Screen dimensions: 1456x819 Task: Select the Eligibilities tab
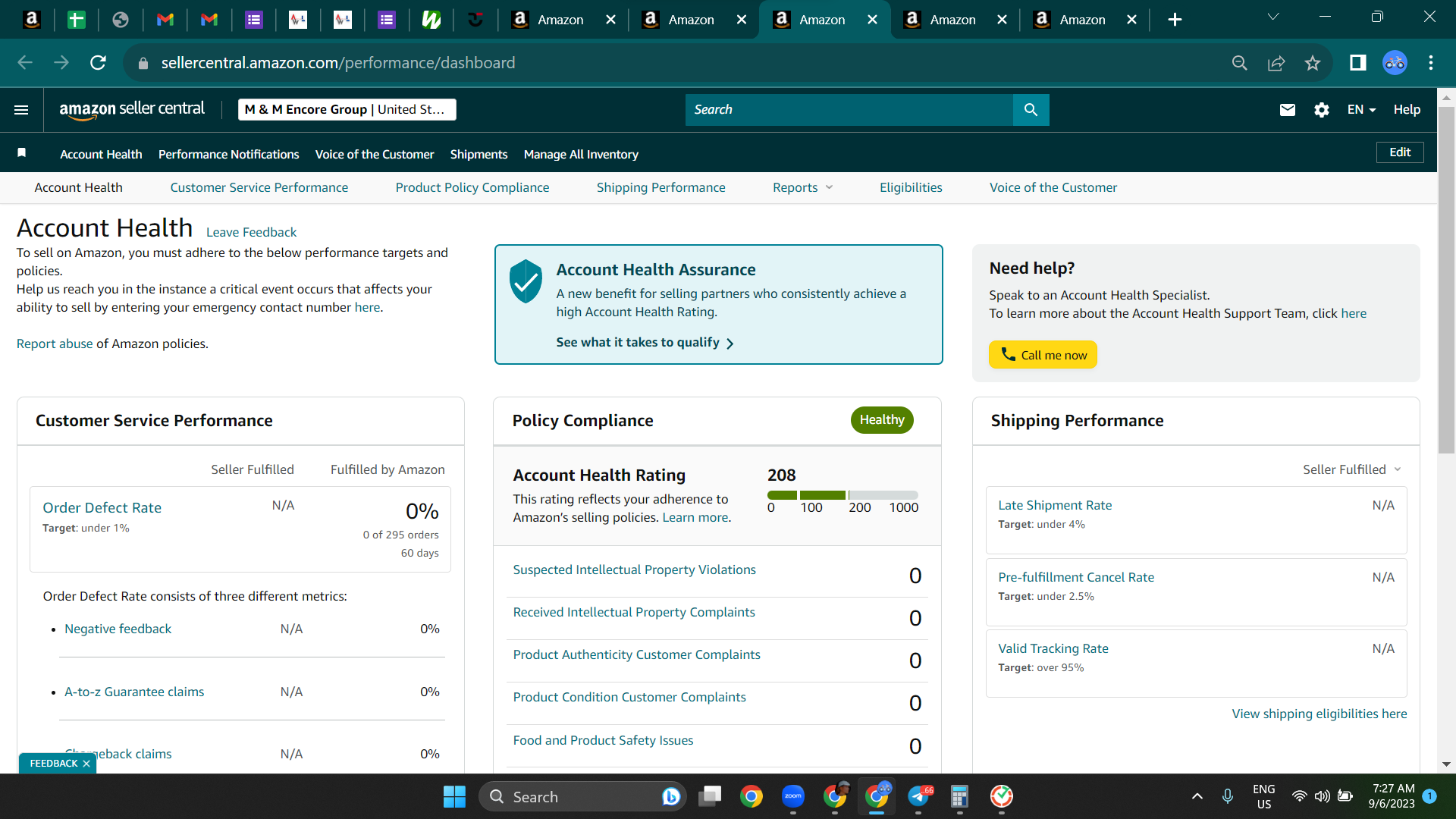(911, 187)
